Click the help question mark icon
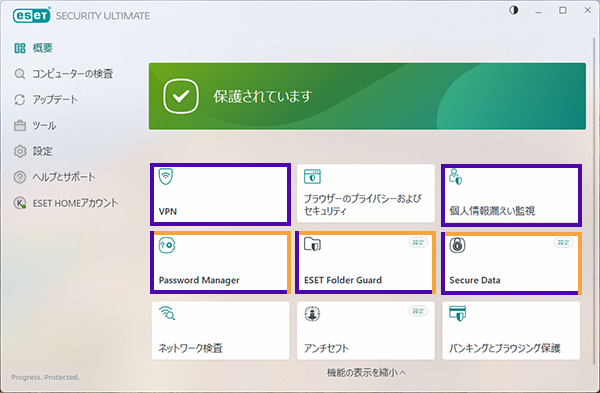The image size is (600, 393). (x=20, y=177)
